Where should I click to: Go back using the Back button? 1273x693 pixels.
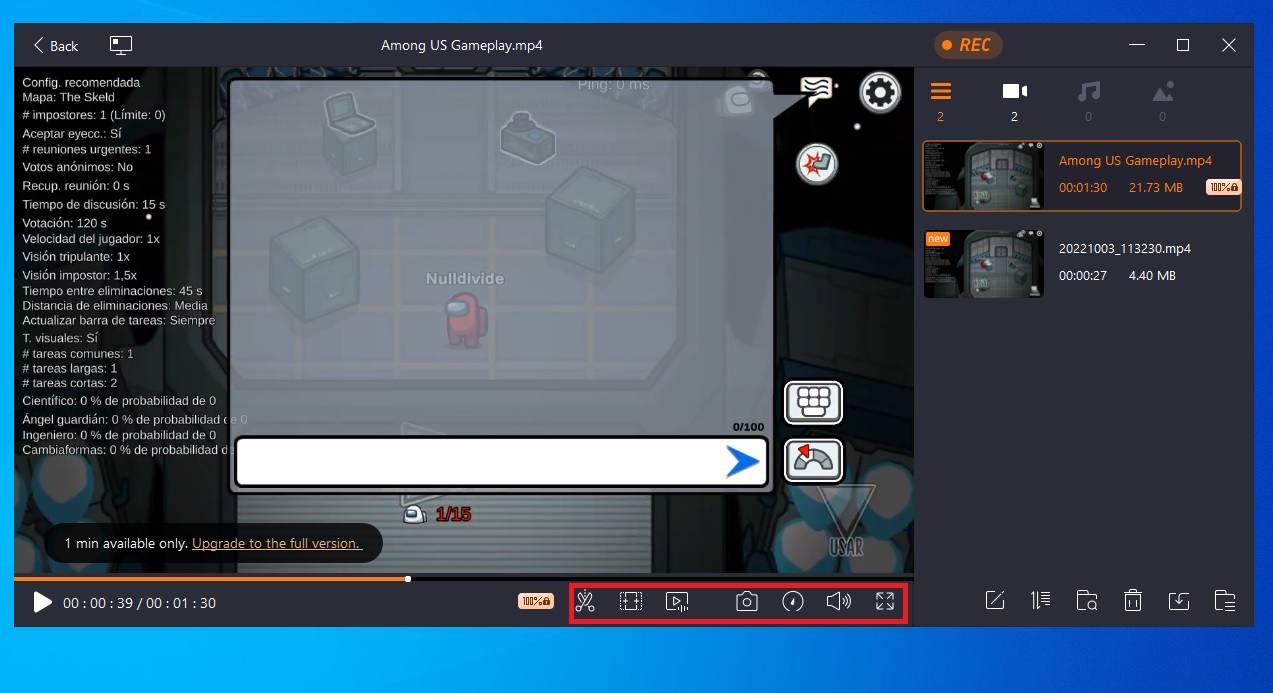[56, 45]
